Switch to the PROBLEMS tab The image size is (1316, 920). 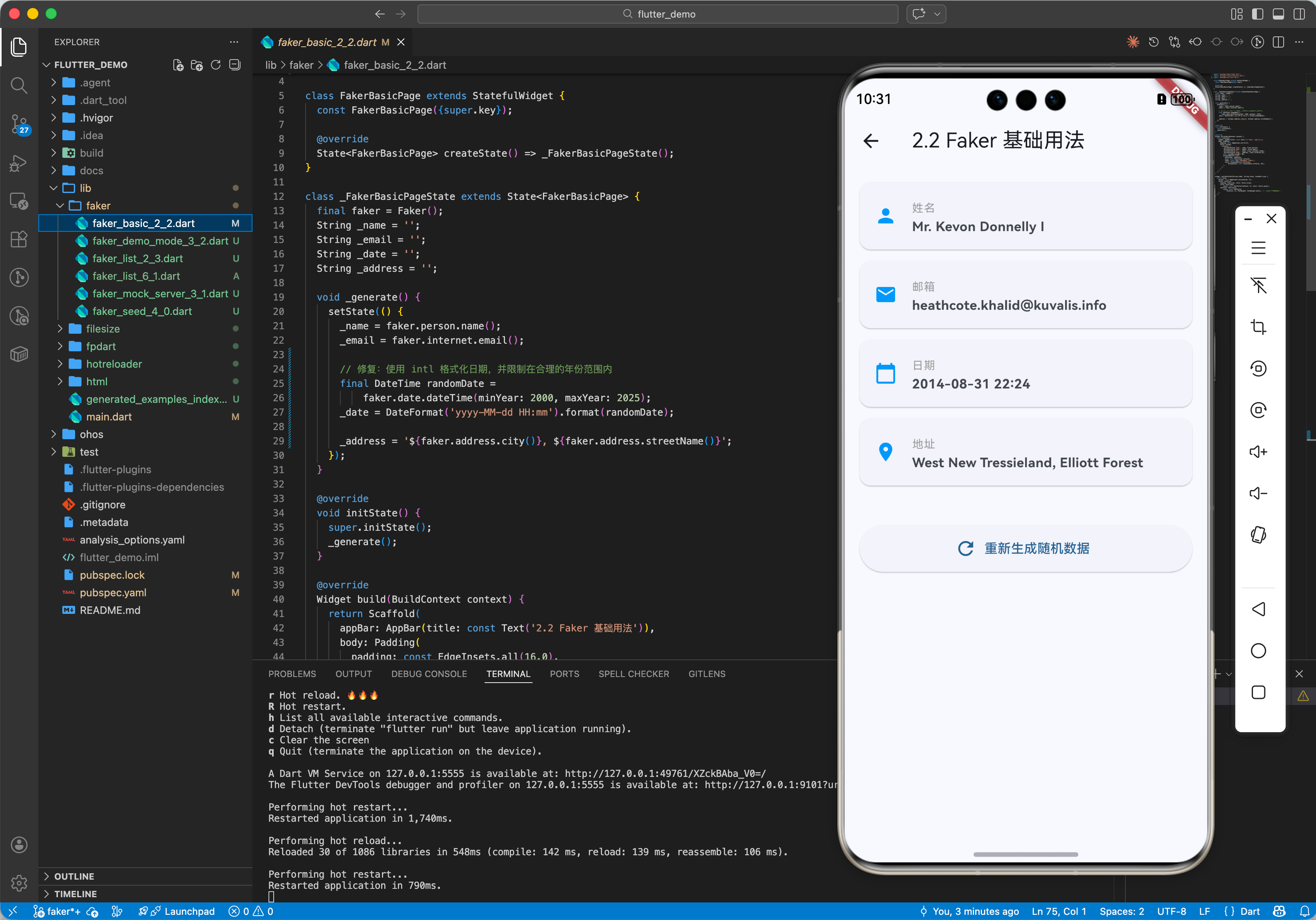(292, 673)
